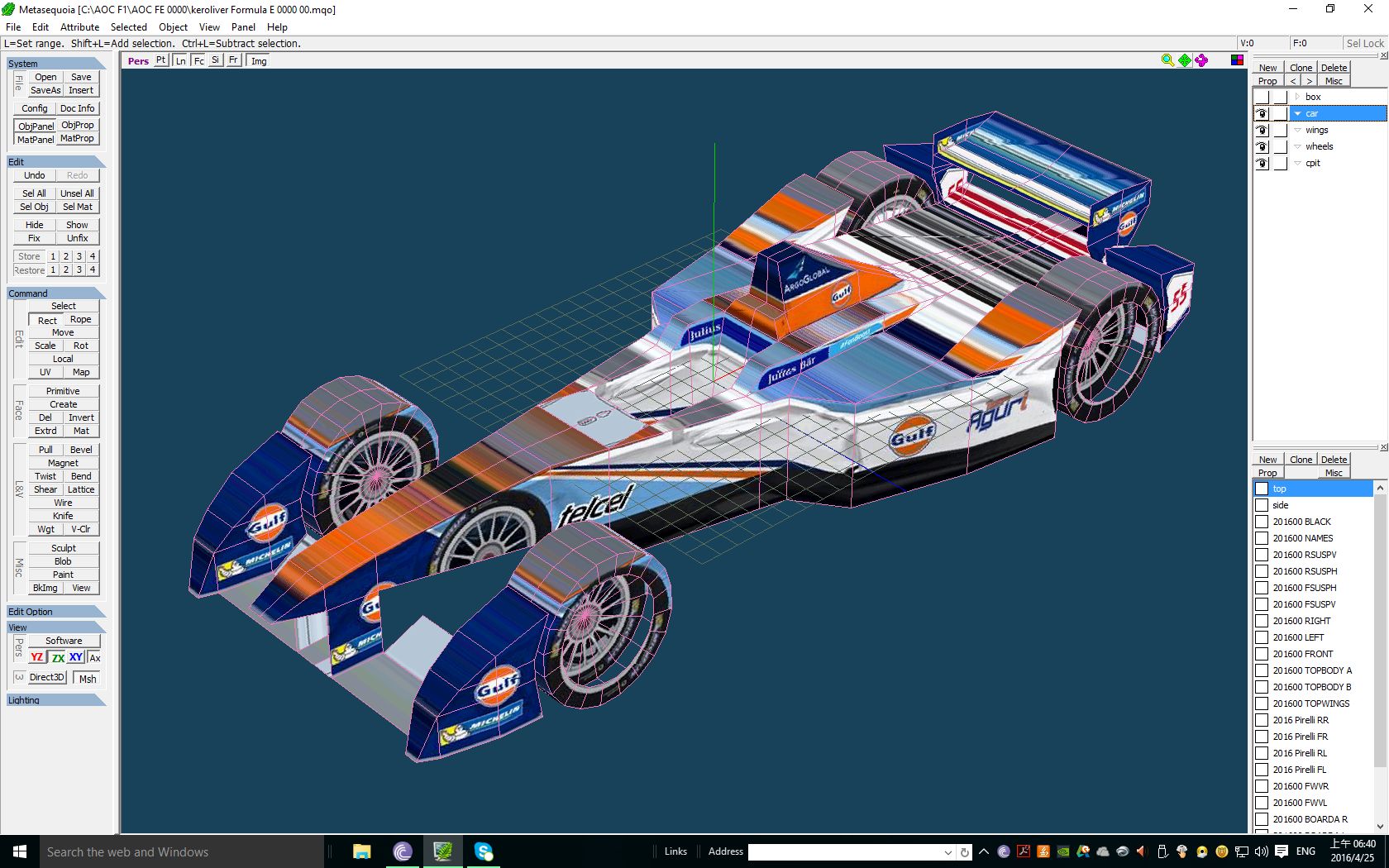Open the Attribute menu

79,27
